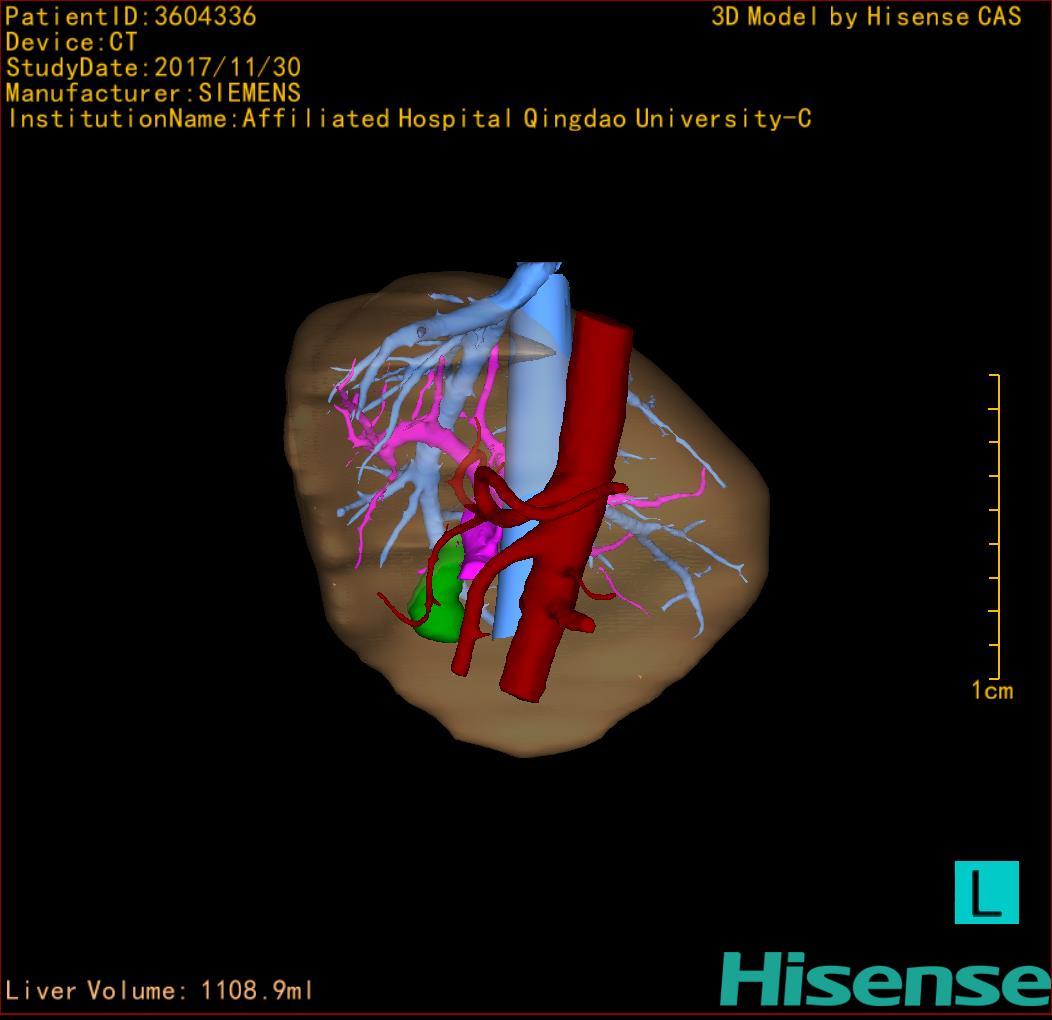The image size is (1052, 1020).
Task: Click the Liver Volume 1108.9ml readout
Action: [160, 991]
